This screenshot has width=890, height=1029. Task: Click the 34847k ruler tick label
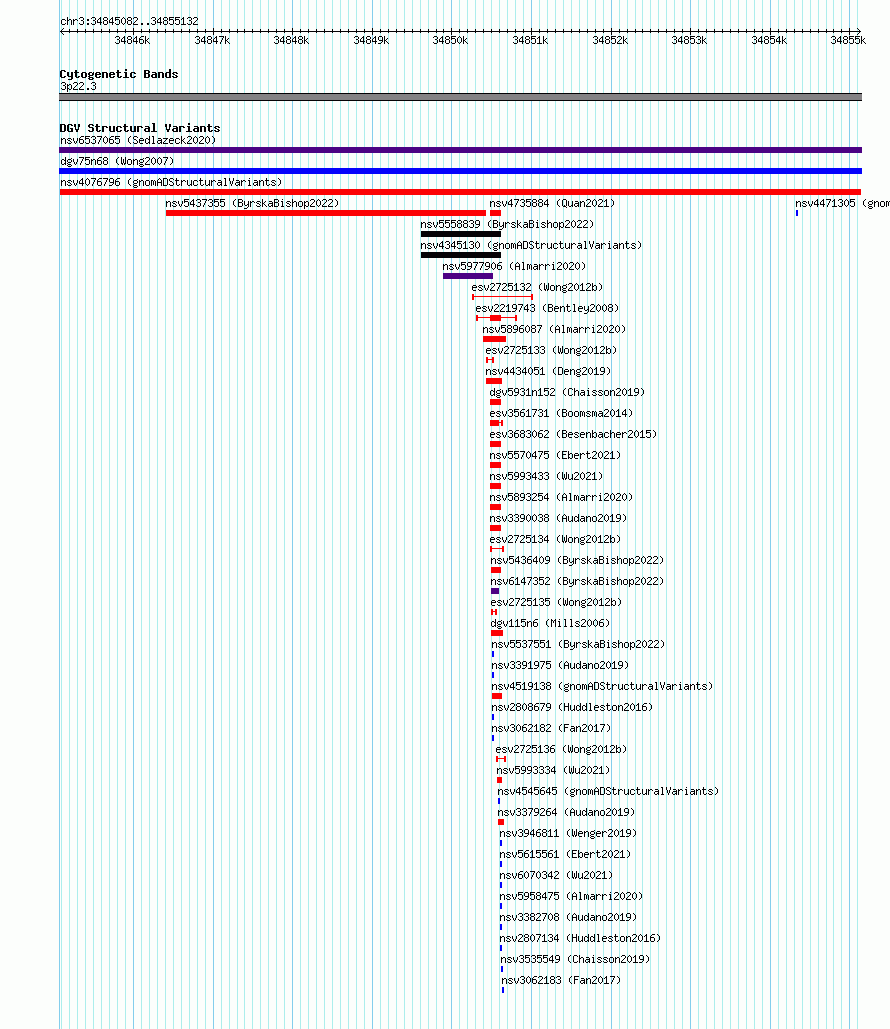(212, 40)
